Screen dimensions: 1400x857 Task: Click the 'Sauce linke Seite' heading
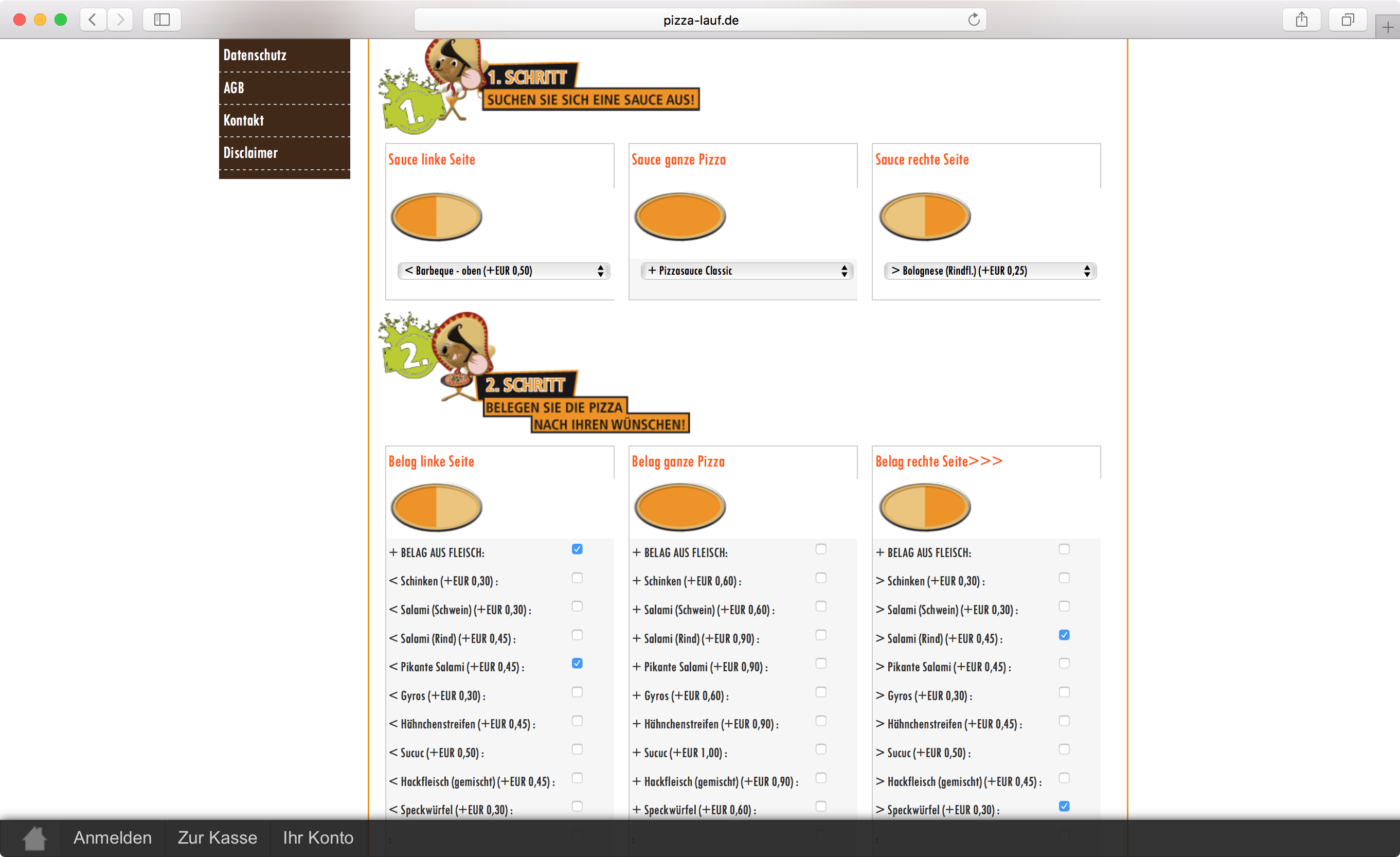(431, 159)
